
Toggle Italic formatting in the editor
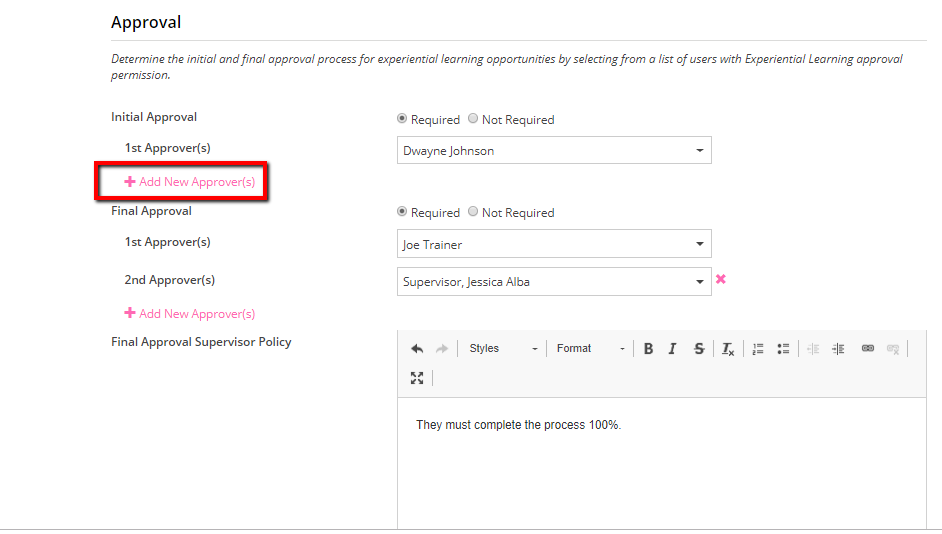(x=672, y=349)
